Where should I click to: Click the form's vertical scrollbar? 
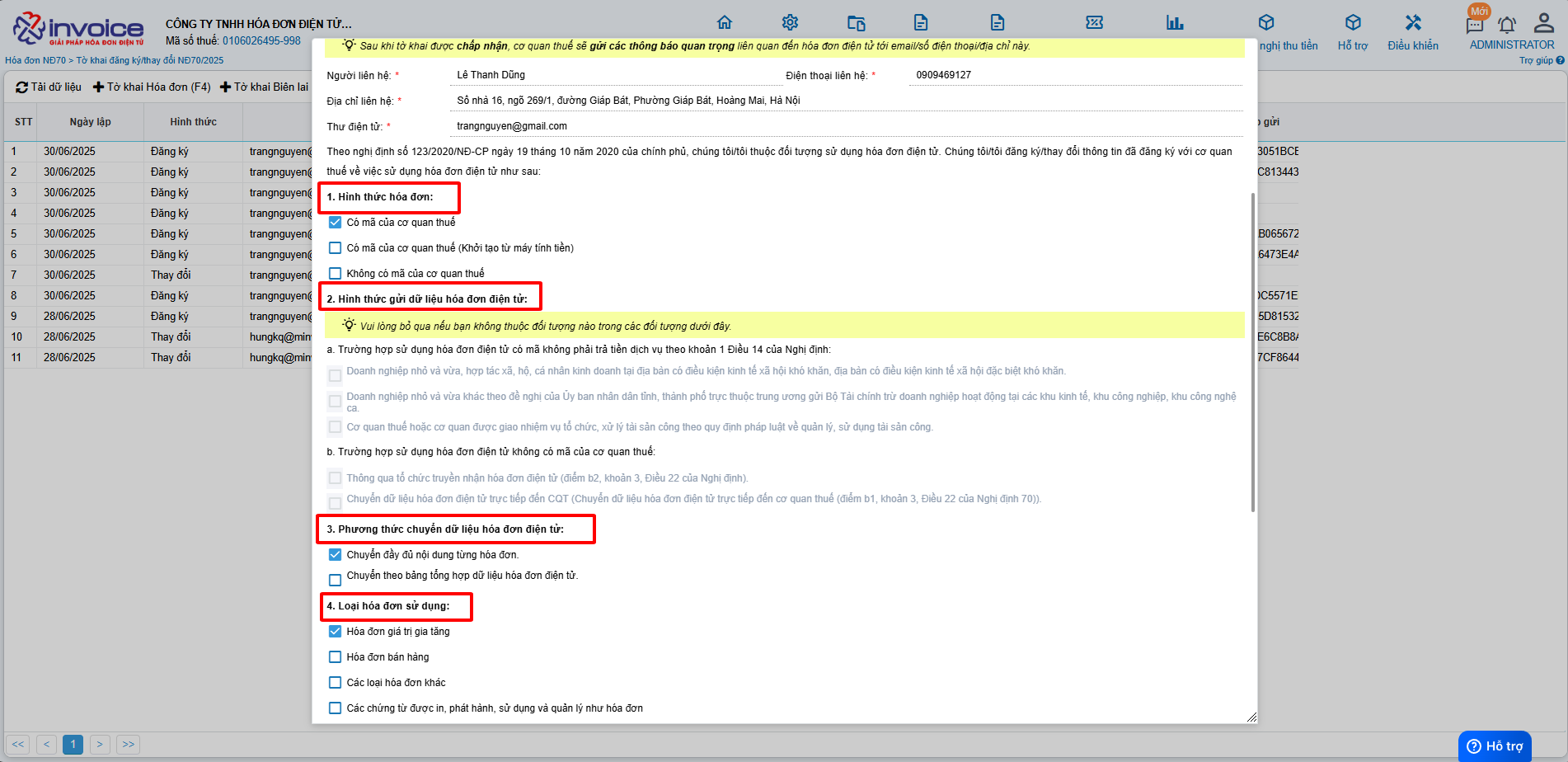(1253, 352)
